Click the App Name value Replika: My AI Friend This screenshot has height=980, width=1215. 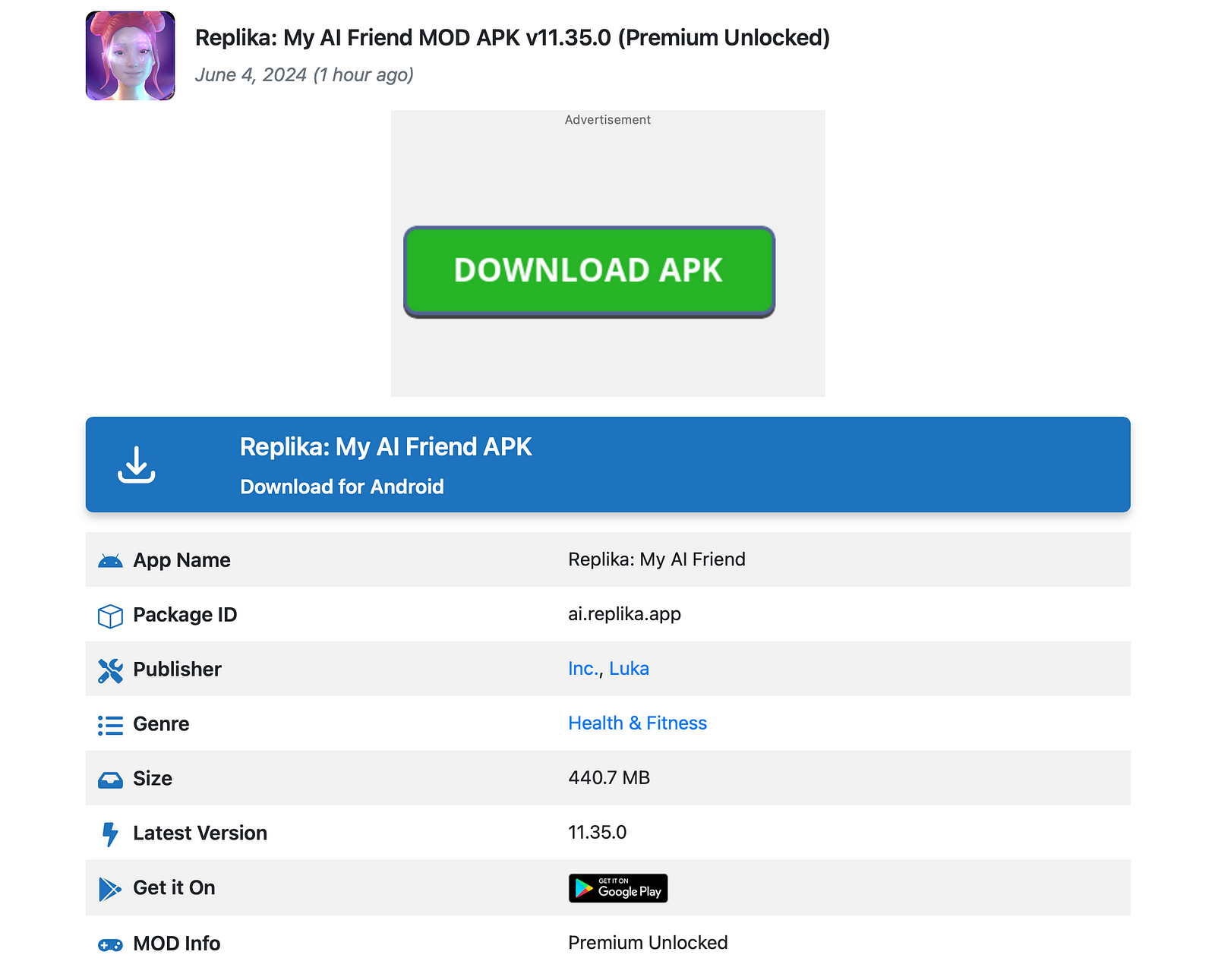657,559
